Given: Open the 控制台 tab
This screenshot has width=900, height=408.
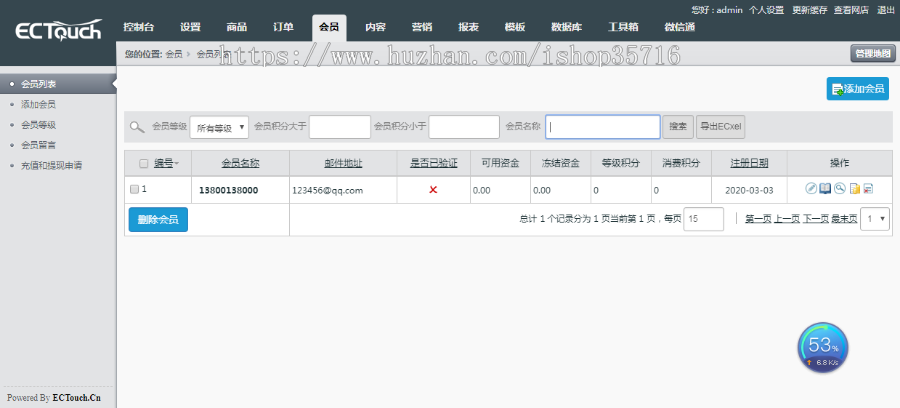Looking at the screenshot, I should pos(138,27).
